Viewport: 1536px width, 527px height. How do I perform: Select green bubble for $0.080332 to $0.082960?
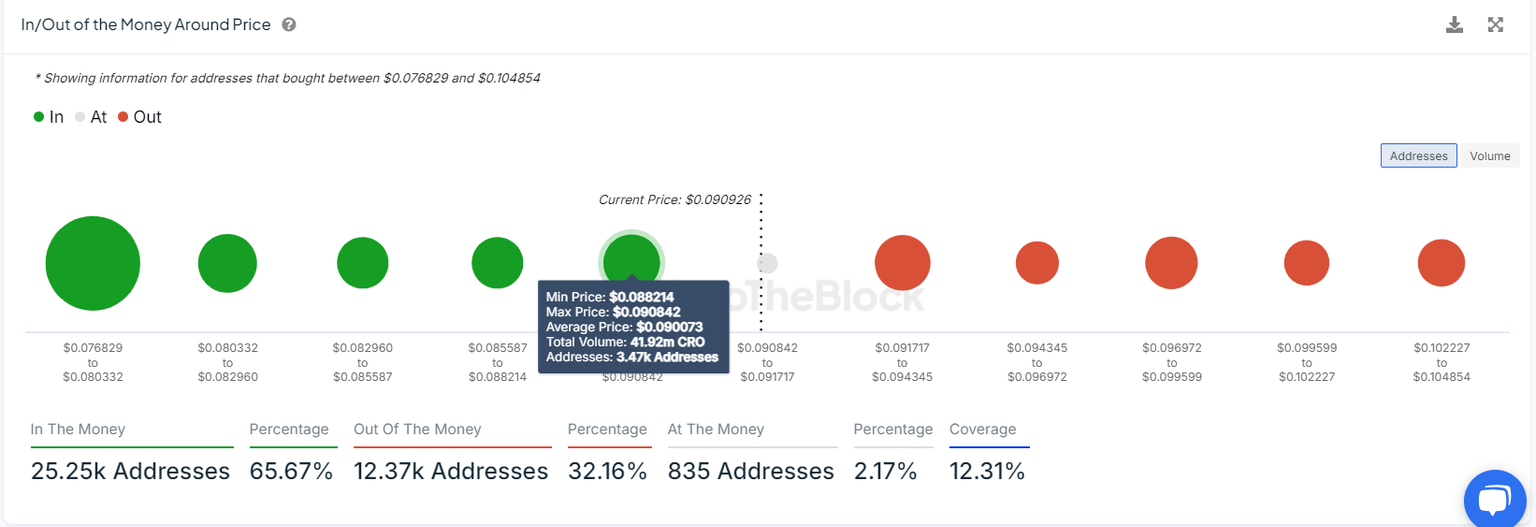[228, 264]
